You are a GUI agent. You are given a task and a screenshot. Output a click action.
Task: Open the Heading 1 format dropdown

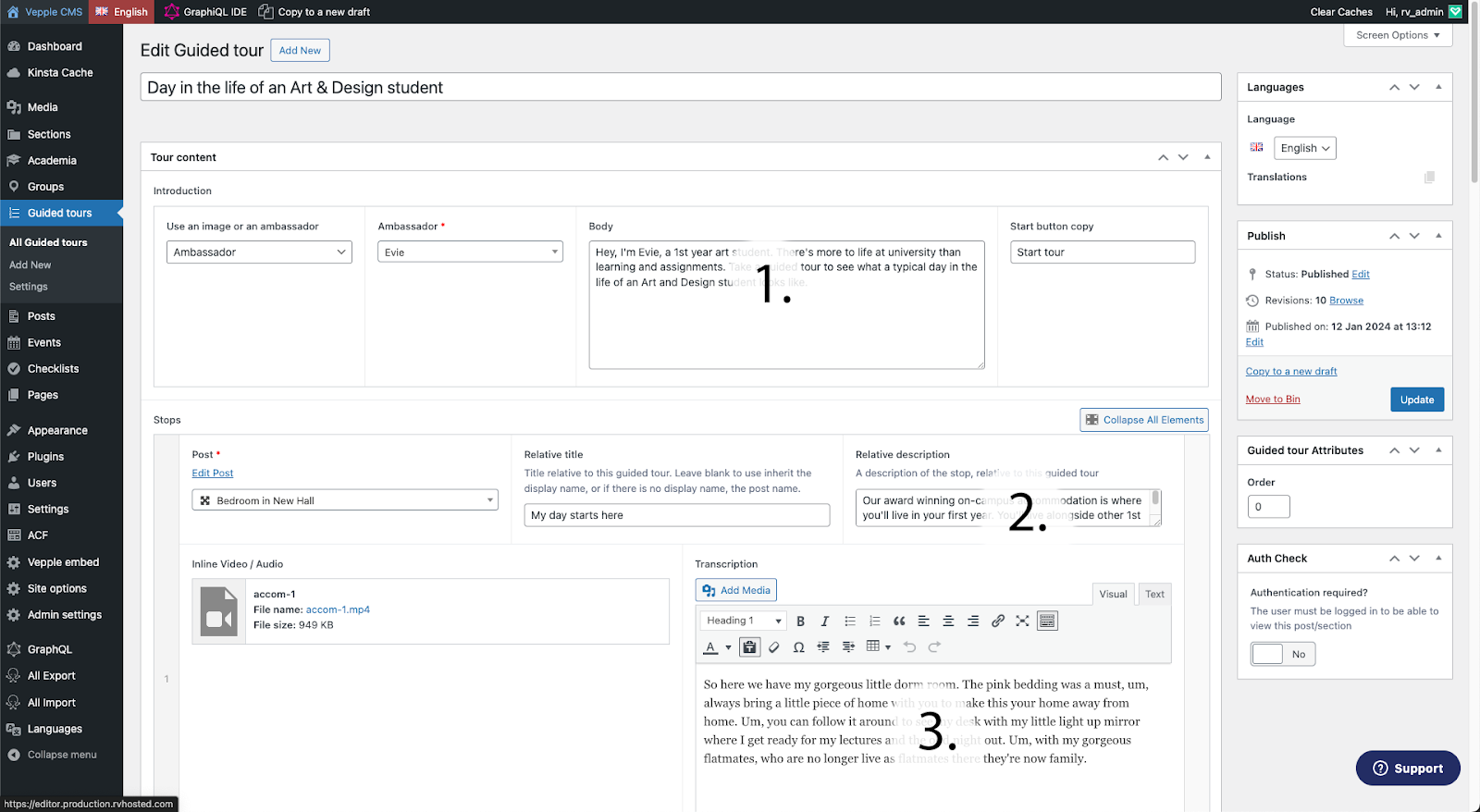pyautogui.click(x=743, y=621)
